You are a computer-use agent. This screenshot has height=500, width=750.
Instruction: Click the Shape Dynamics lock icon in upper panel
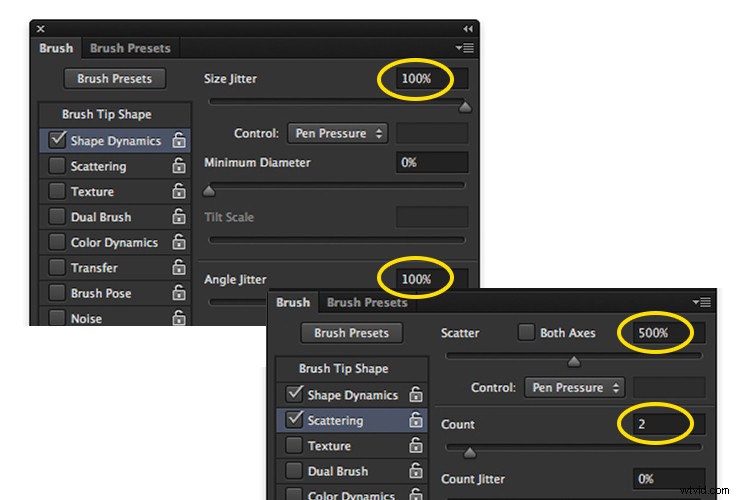tap(179, 140)
